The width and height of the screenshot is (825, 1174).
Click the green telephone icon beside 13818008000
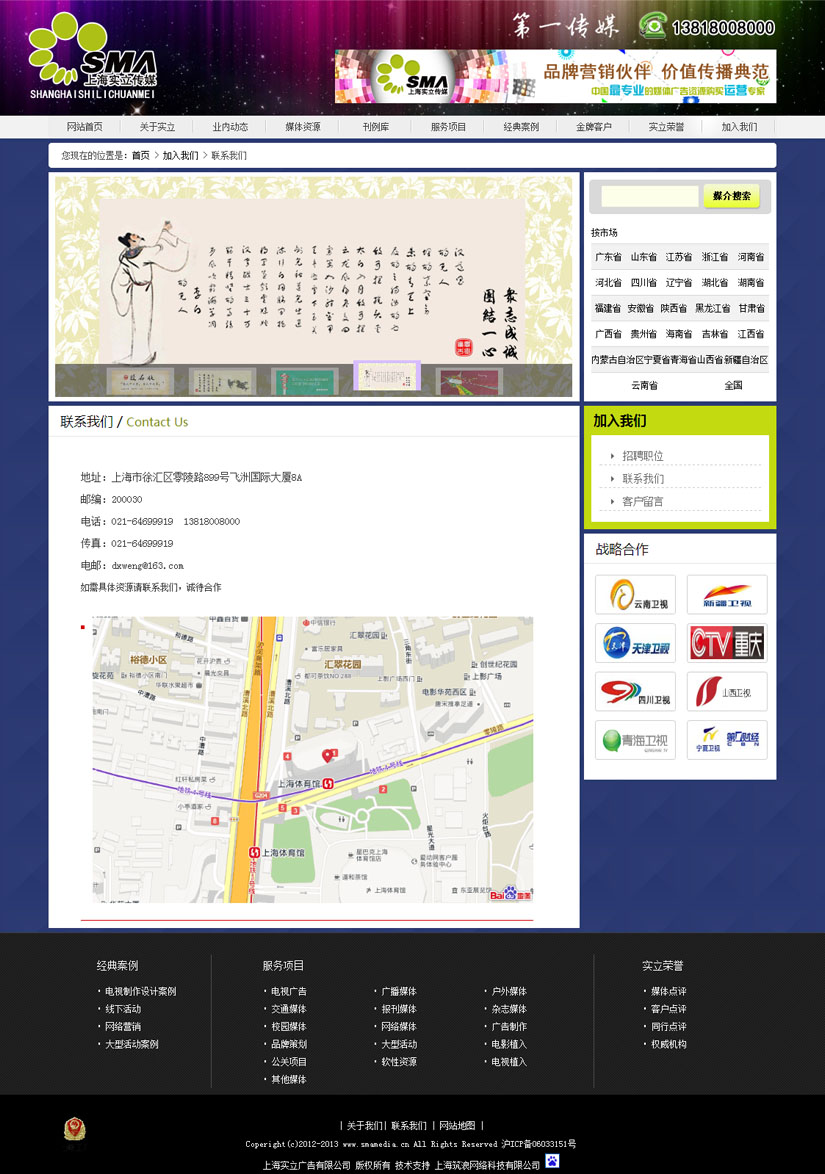pyautogui.click(x=652, y=26)
